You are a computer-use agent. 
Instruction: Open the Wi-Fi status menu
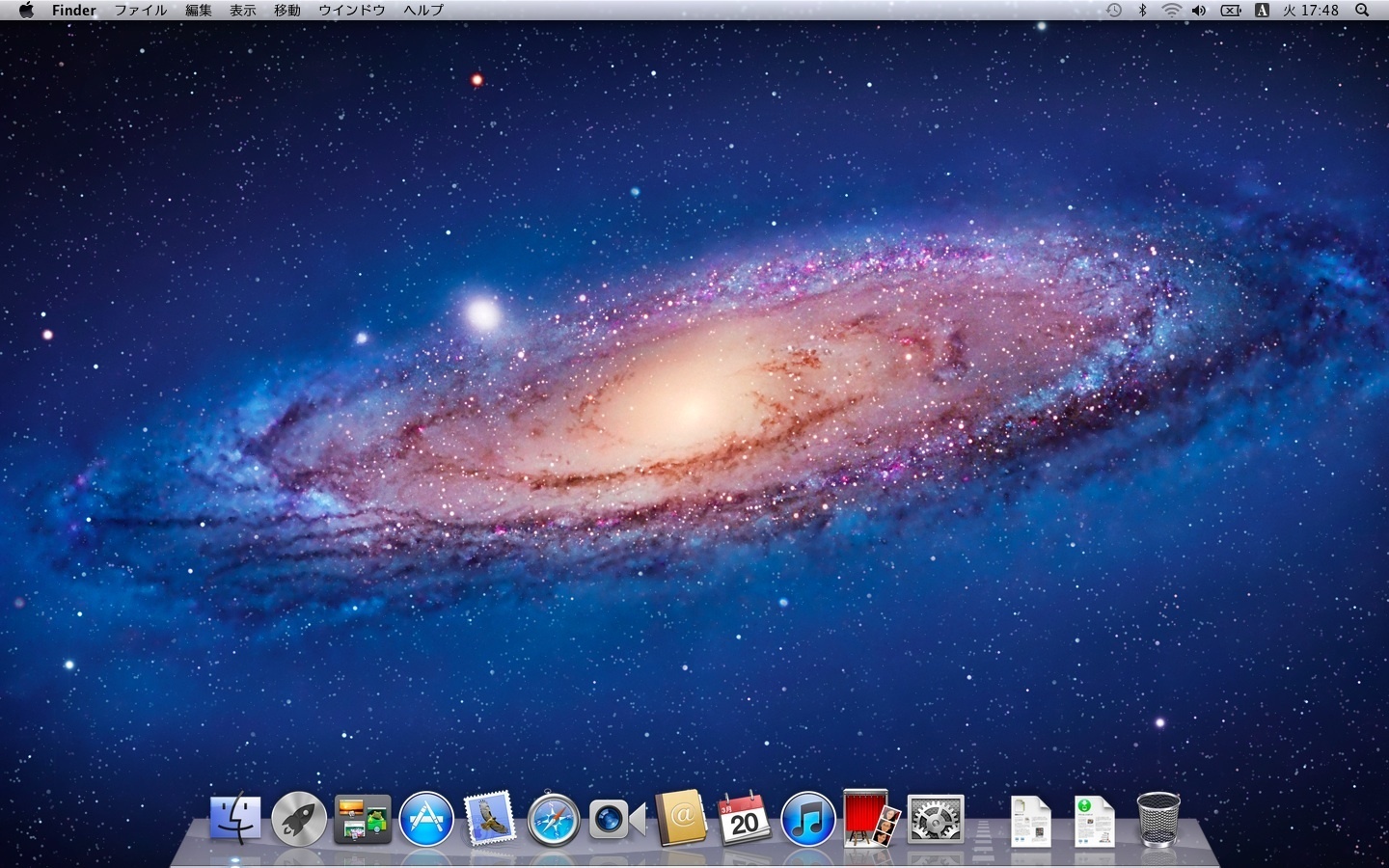click(x=1171, y=11)
